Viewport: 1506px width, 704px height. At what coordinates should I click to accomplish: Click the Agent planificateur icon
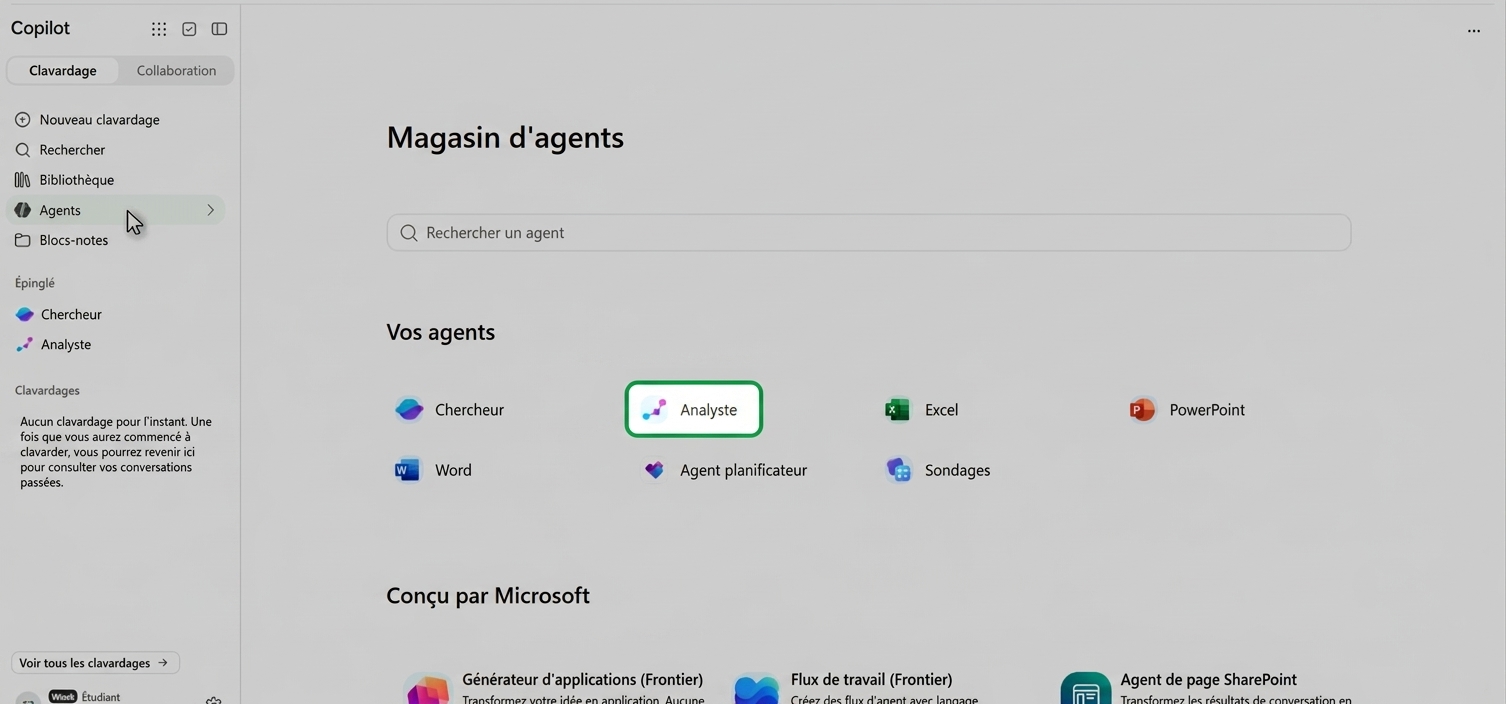(654, 469)
